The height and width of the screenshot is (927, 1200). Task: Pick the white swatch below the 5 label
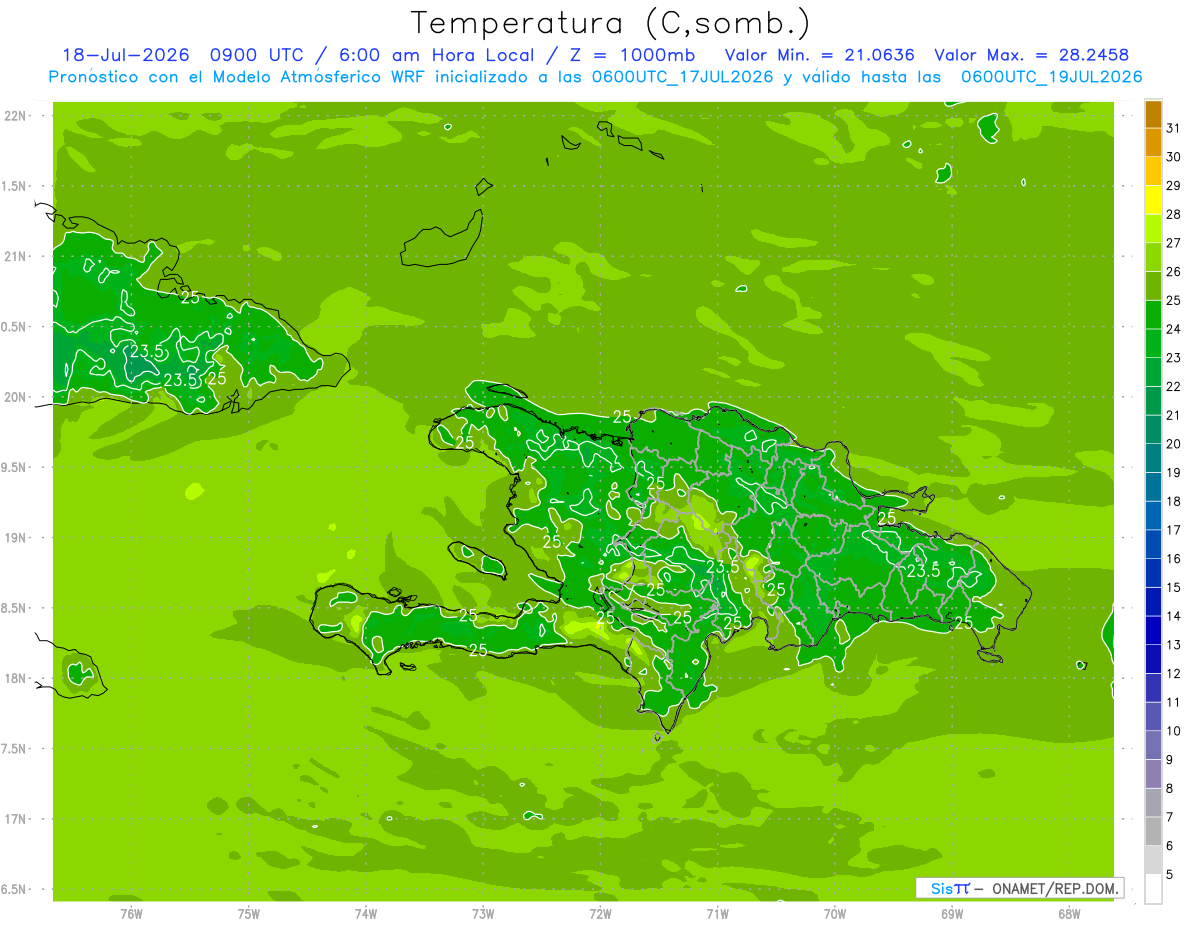click(x=1153, y=889)
